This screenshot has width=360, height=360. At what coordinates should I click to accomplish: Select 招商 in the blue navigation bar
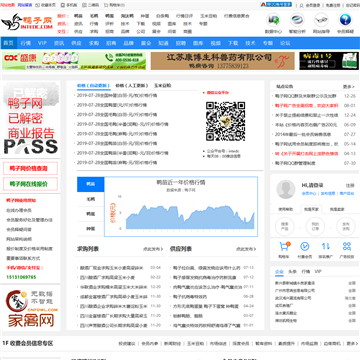point(111,43)
